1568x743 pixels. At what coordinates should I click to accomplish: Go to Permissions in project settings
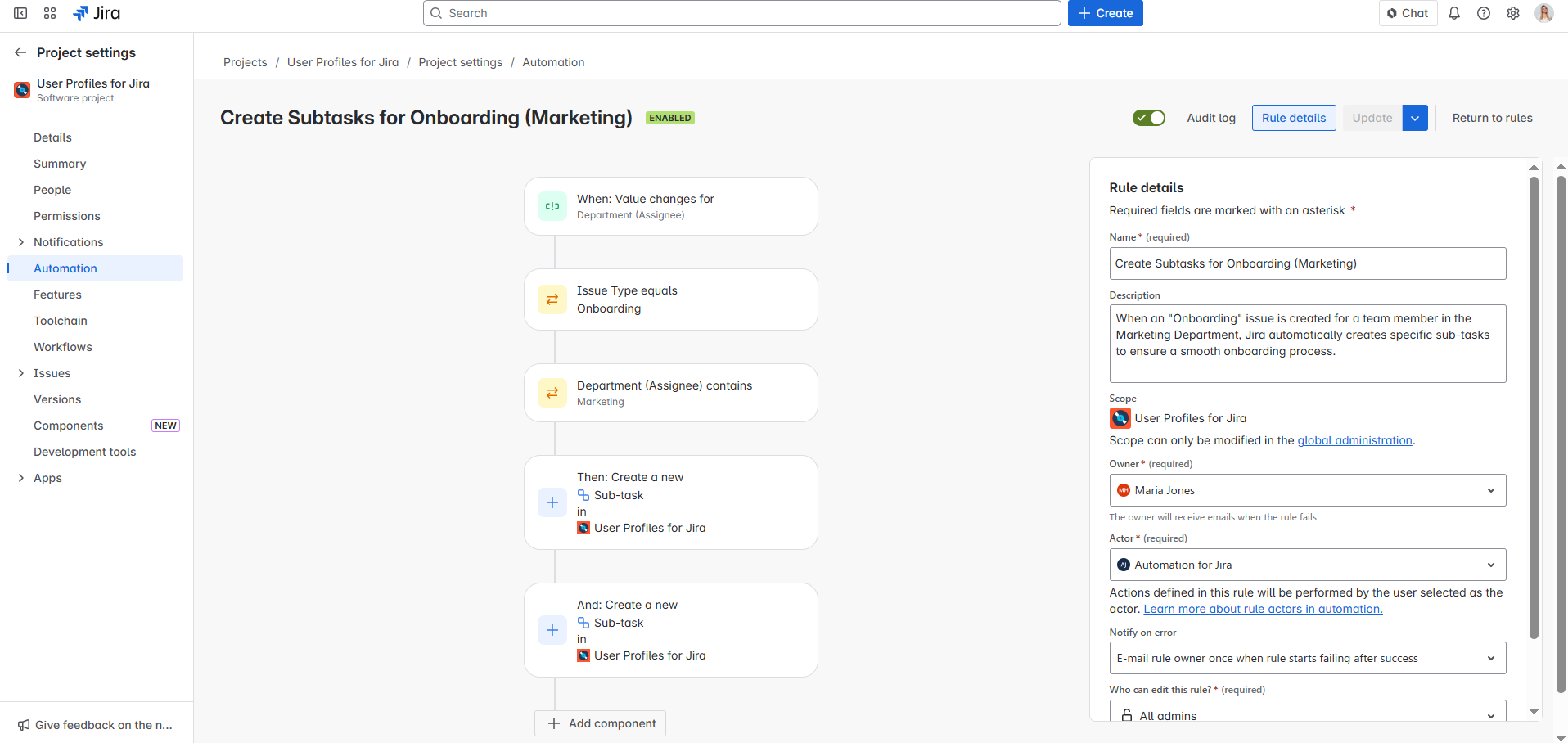pyautogui.click(x=67, y=216)
